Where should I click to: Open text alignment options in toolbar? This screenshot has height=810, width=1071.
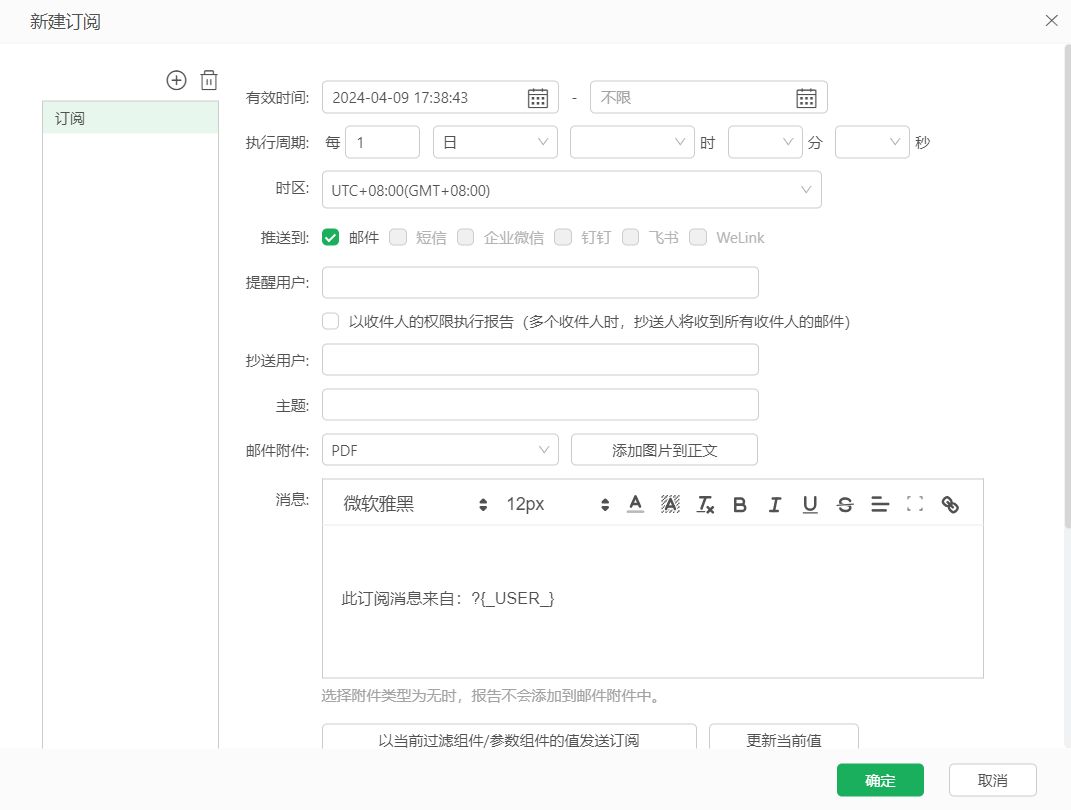pos(880,504)
